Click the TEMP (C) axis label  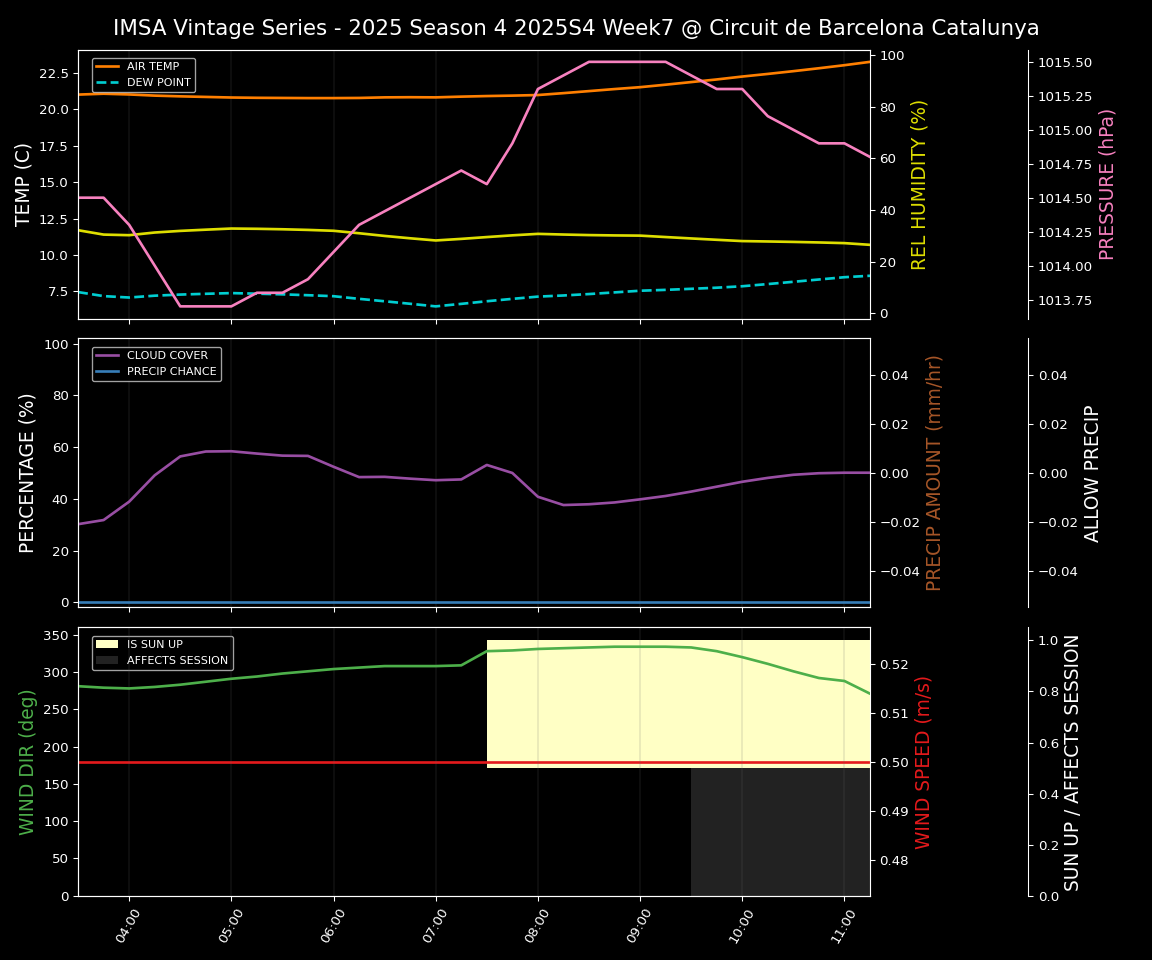[x=24, y=185]
